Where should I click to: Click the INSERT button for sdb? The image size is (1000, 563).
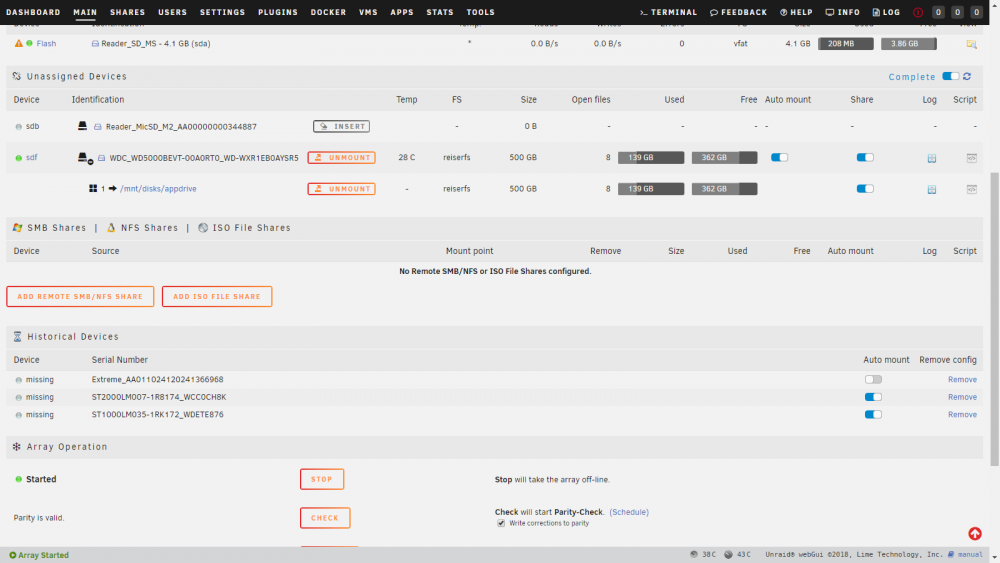coord(341,126)
